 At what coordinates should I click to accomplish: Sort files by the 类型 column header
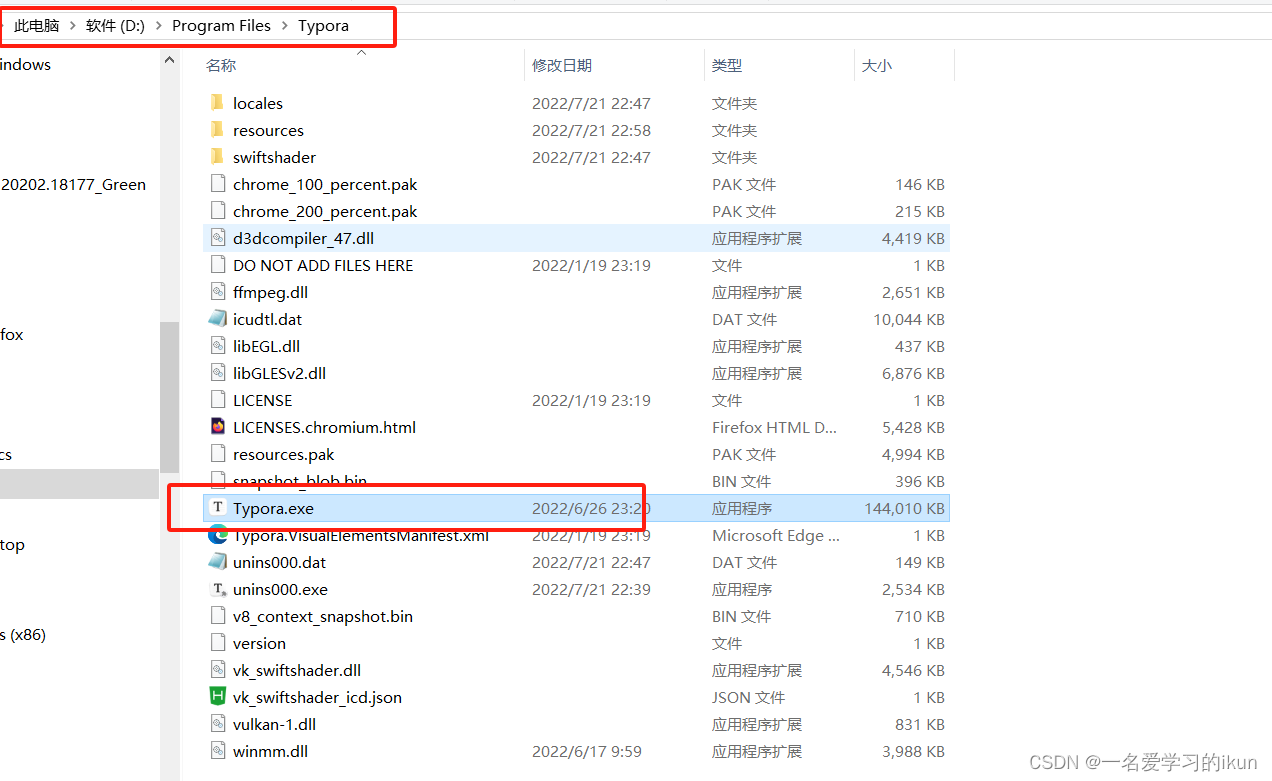pyautogui.click(x=727, y=65)
